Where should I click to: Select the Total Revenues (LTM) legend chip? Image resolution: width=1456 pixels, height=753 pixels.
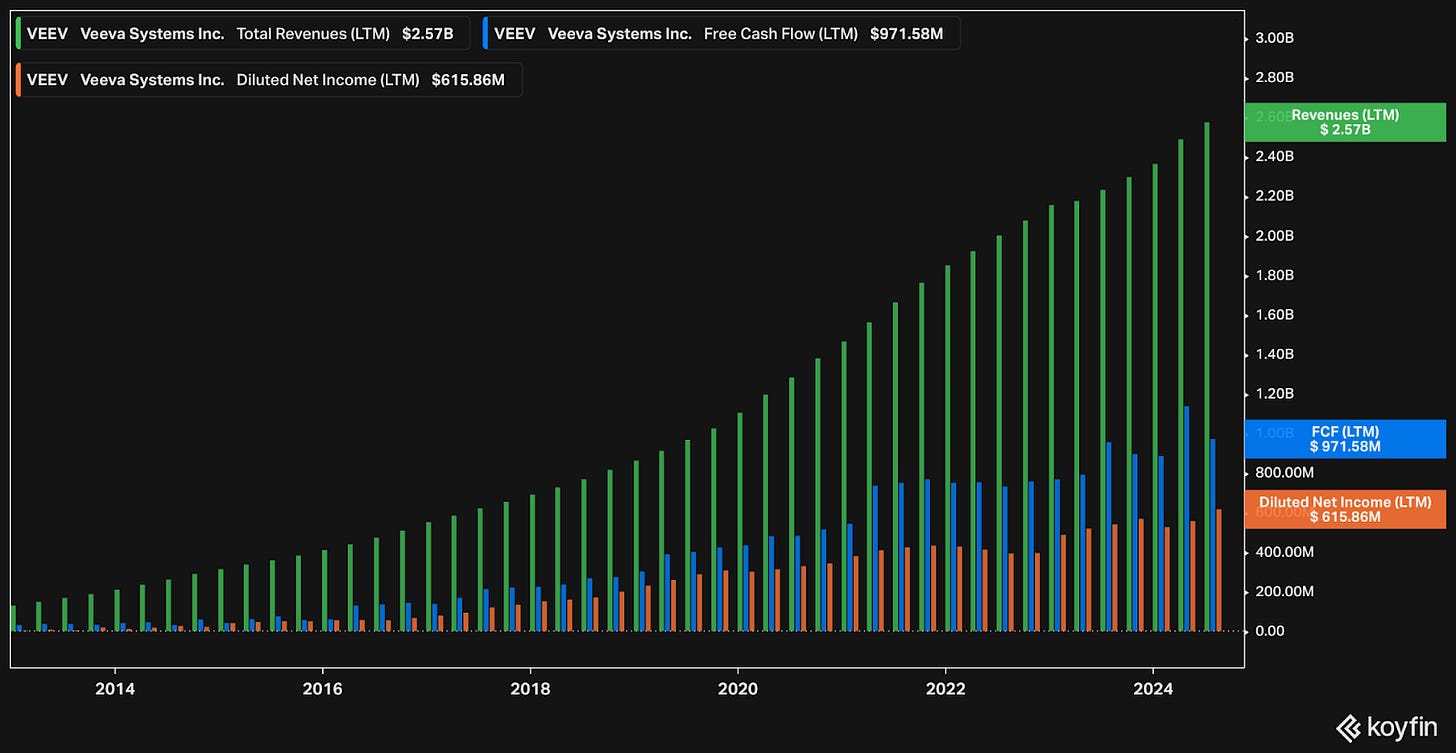pyautogui.click(x=243, y=33)
